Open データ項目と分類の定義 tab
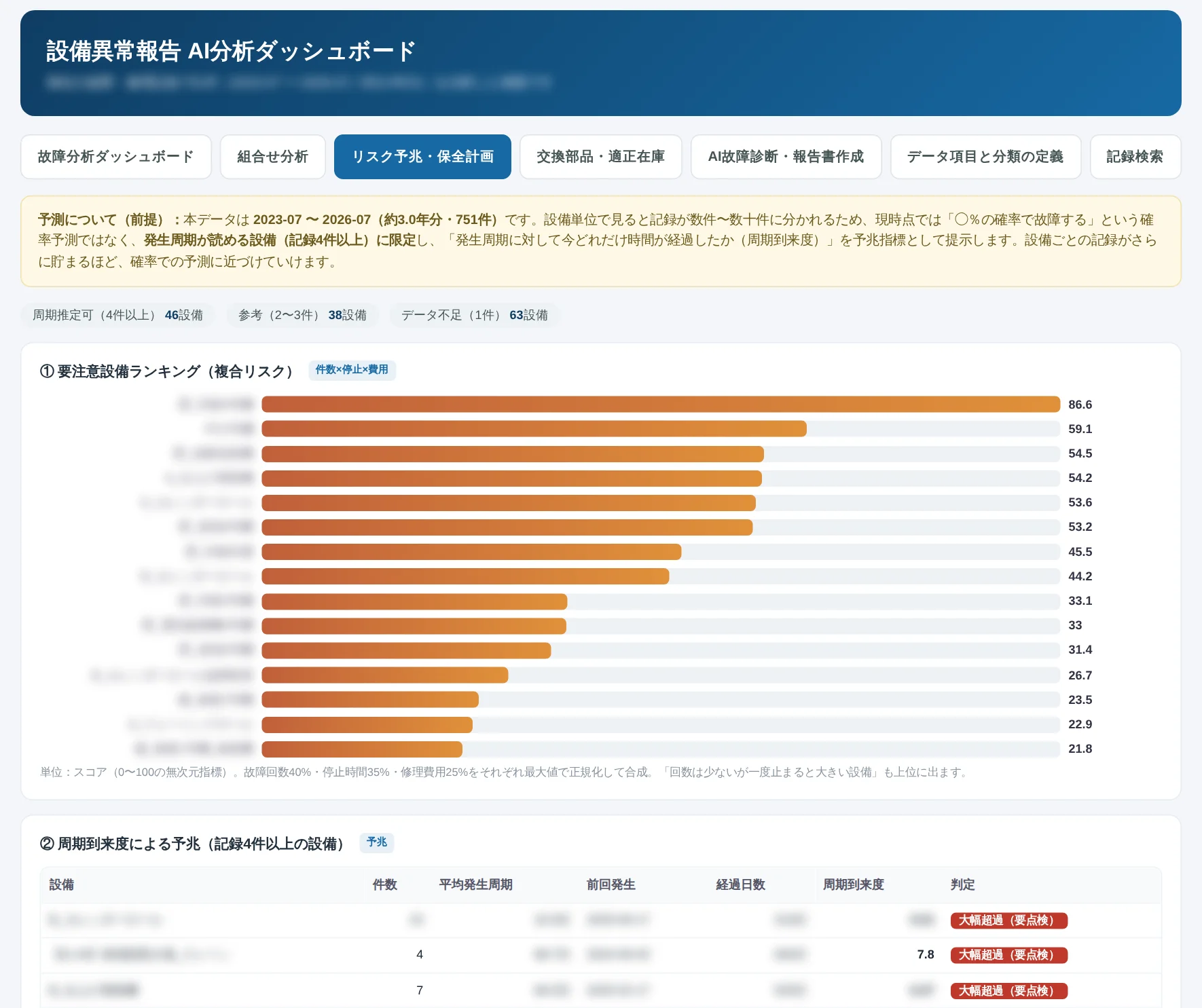 coord(986,157)
